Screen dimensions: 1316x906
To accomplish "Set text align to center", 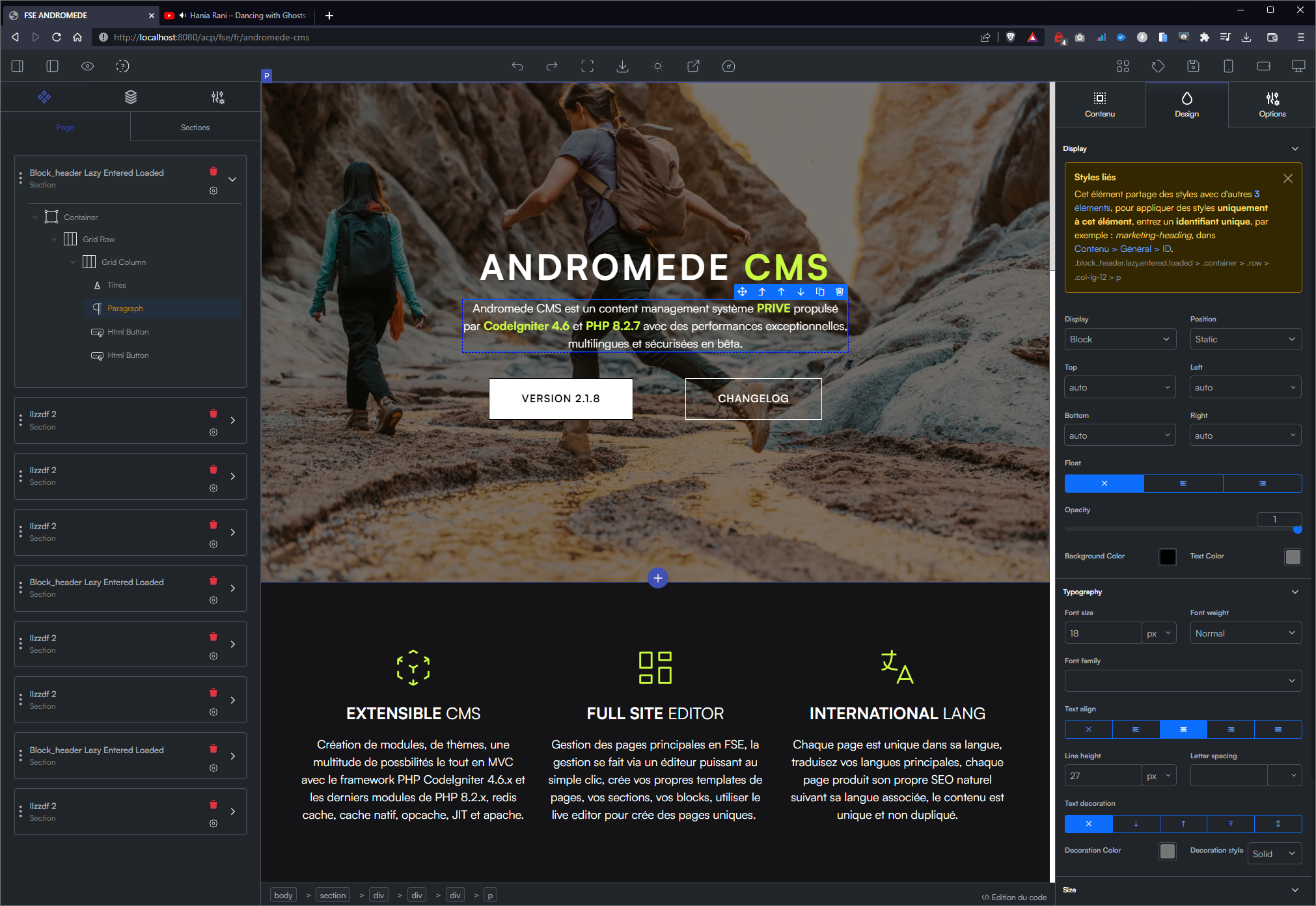I will (1183, 729).
